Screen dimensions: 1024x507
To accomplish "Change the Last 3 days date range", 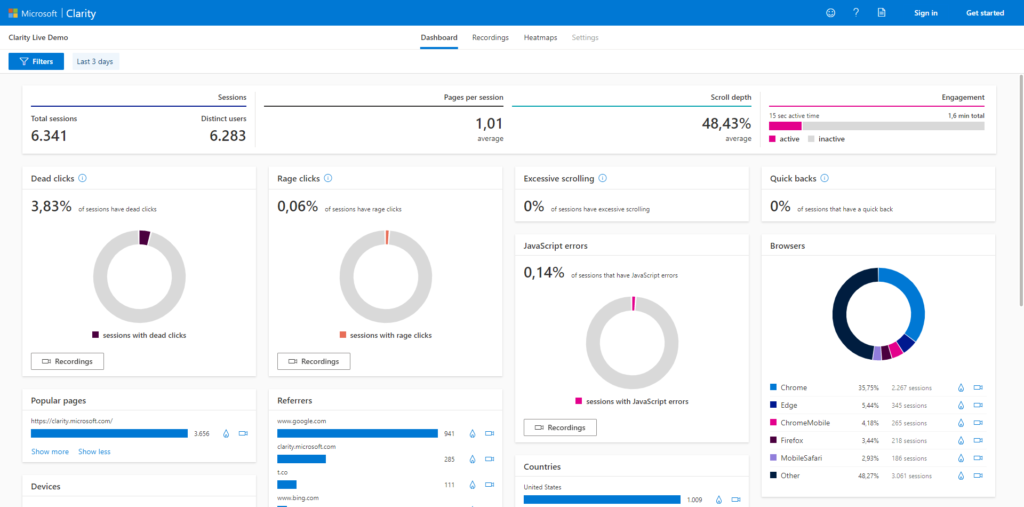I will 95,61.
